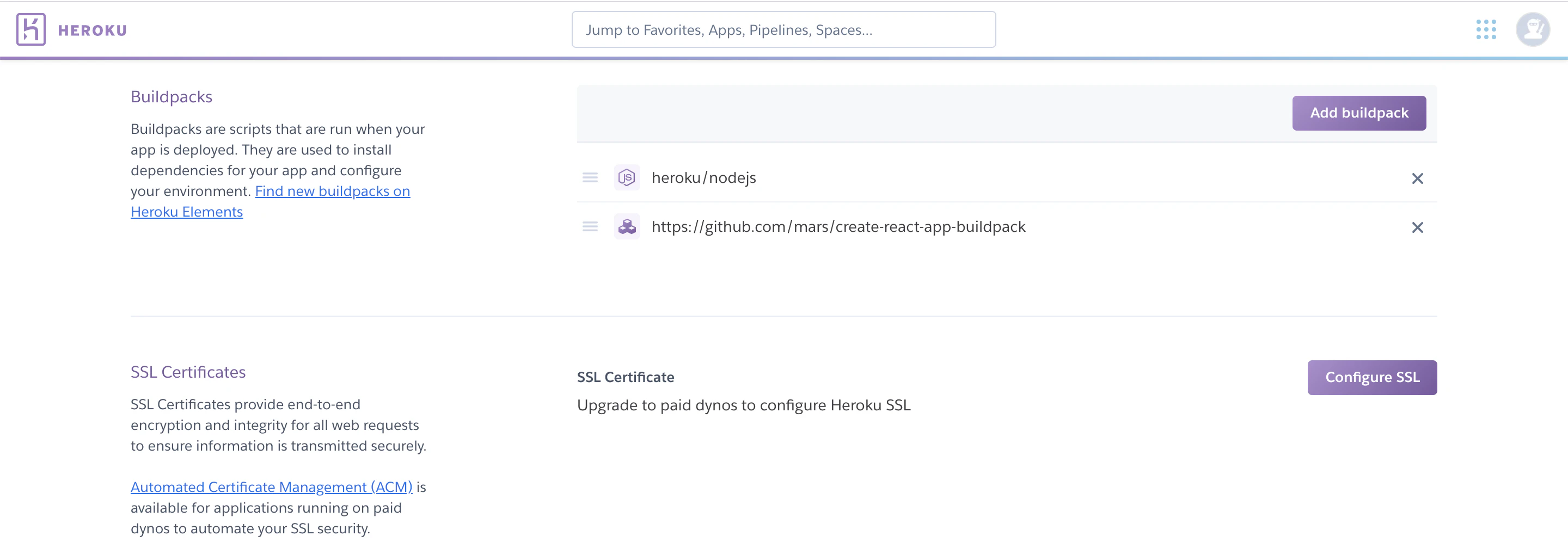
Task: Remove the heroku/nodejs buildpack
Action: (x=1418, y=178)
